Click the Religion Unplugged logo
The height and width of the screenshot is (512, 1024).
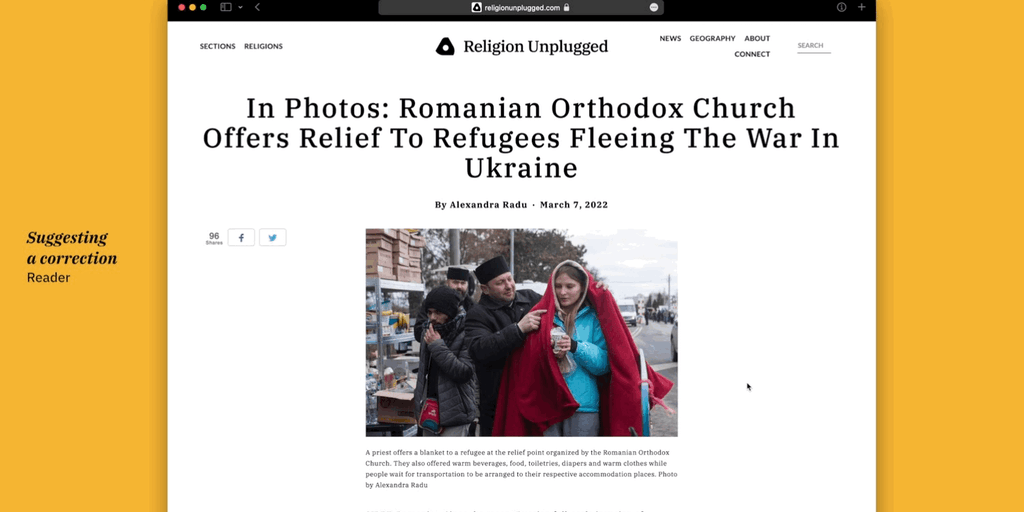522,46
